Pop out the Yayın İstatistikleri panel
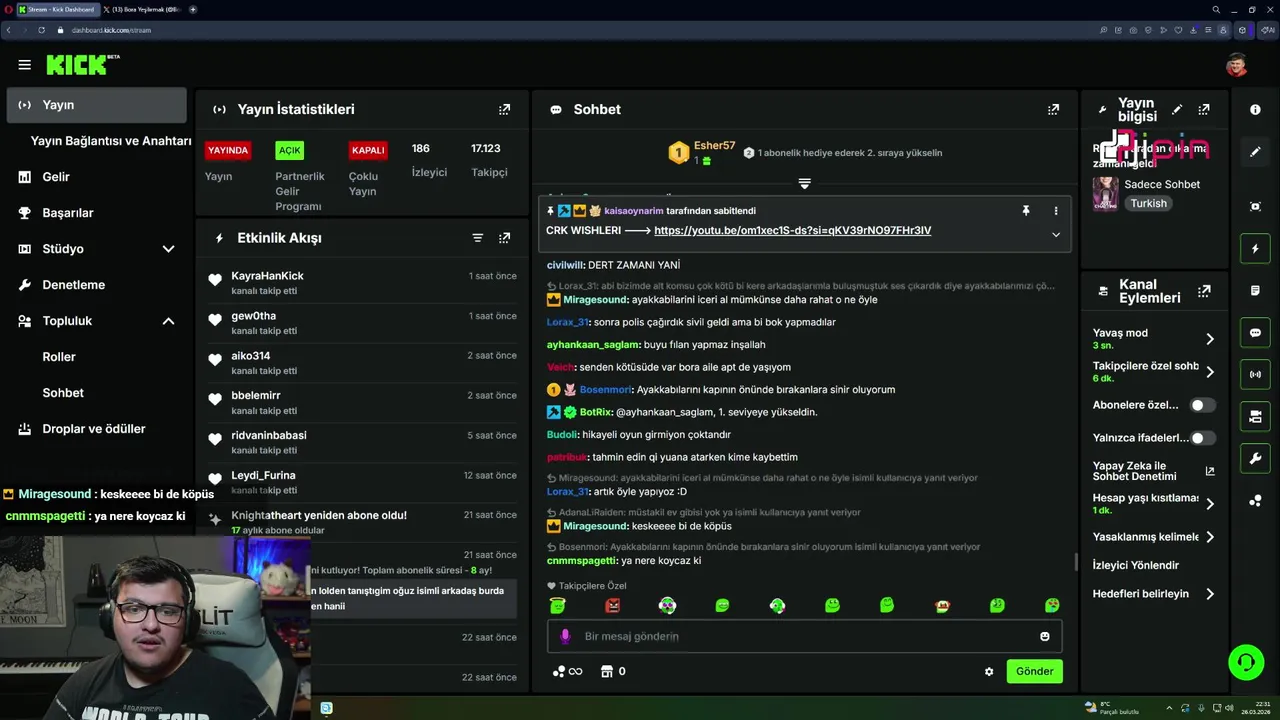1280x720 pixels. [x=504, y=109]
